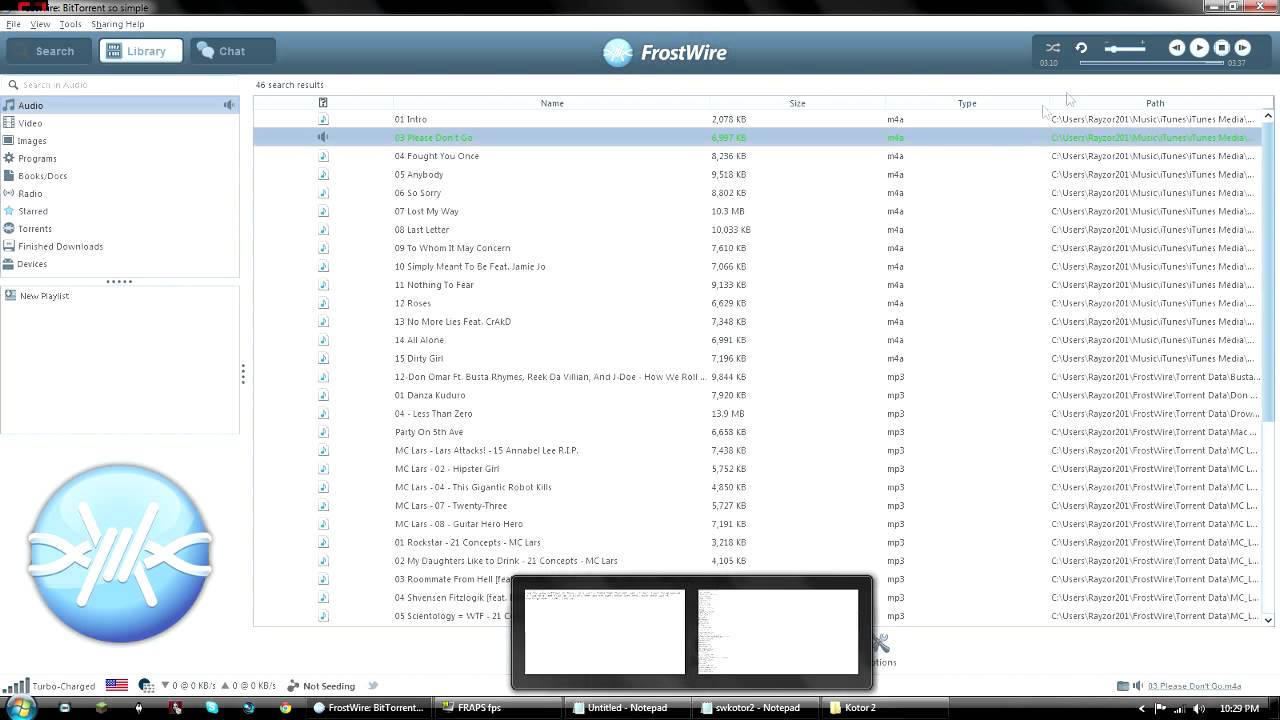1280x720 pixels.
Task: Click the share-status column header icon
Action: 323,103
